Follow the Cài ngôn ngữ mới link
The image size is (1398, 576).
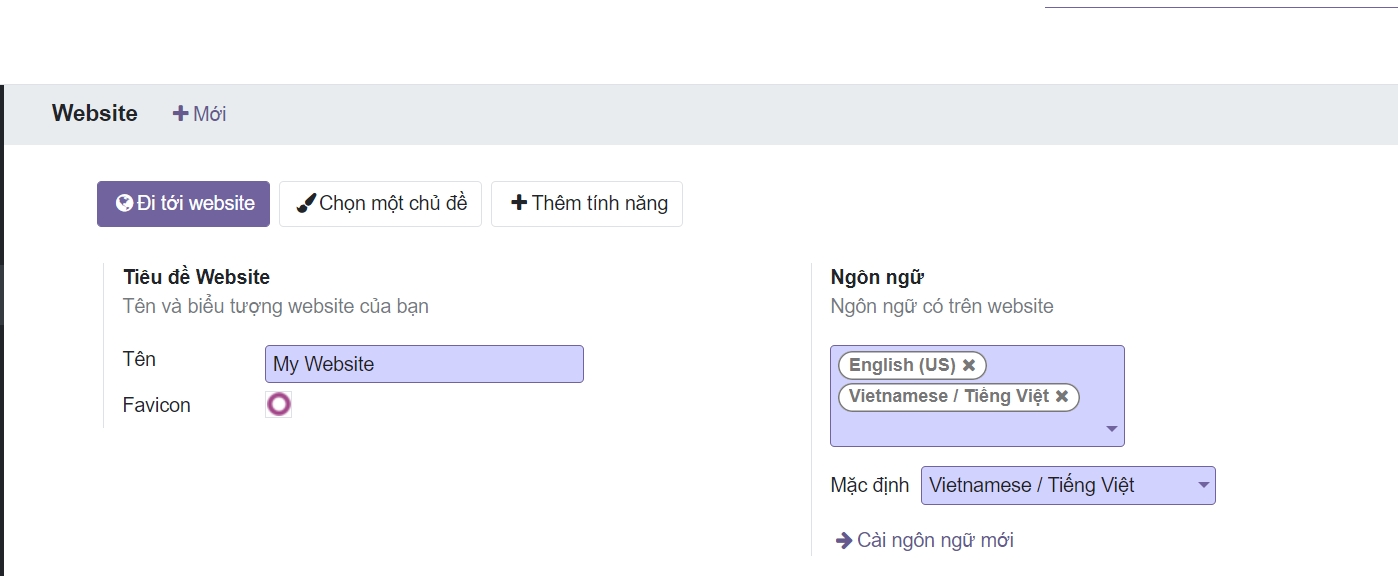click(x=934, y=541)
